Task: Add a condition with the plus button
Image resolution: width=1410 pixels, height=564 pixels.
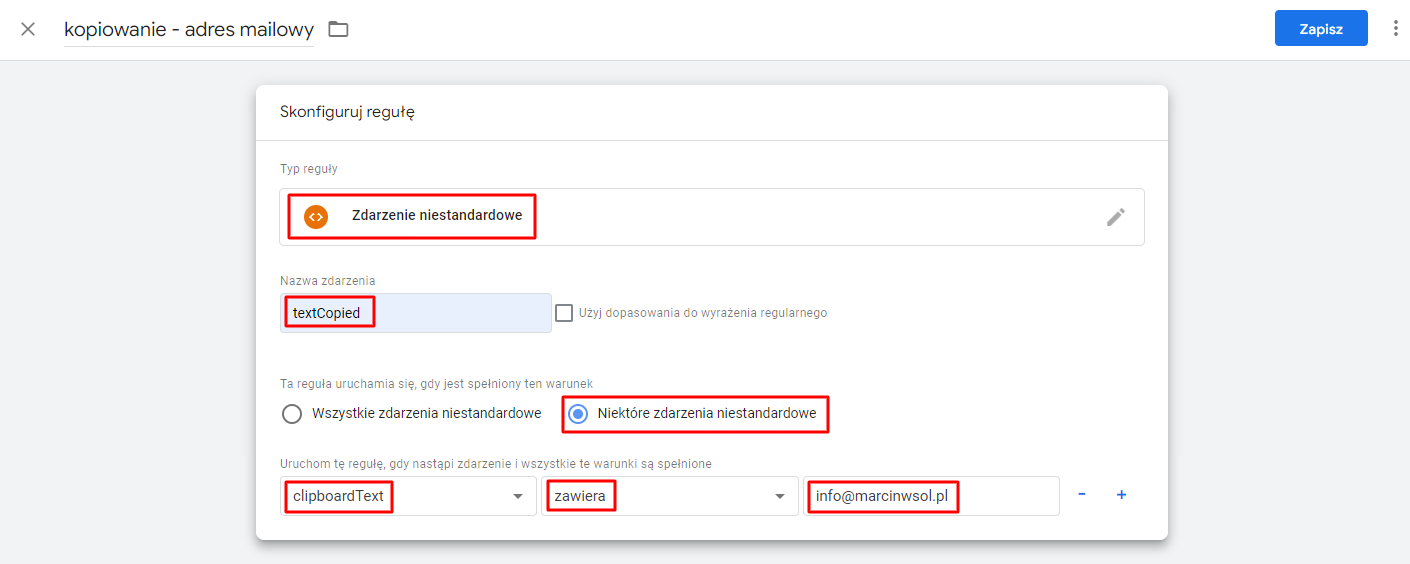Action: click(x=1121, y=495)
